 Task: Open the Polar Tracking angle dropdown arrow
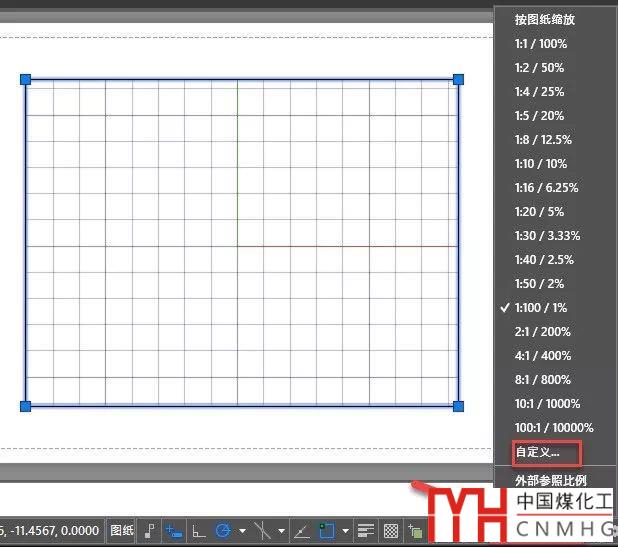(x=241, y=530)
